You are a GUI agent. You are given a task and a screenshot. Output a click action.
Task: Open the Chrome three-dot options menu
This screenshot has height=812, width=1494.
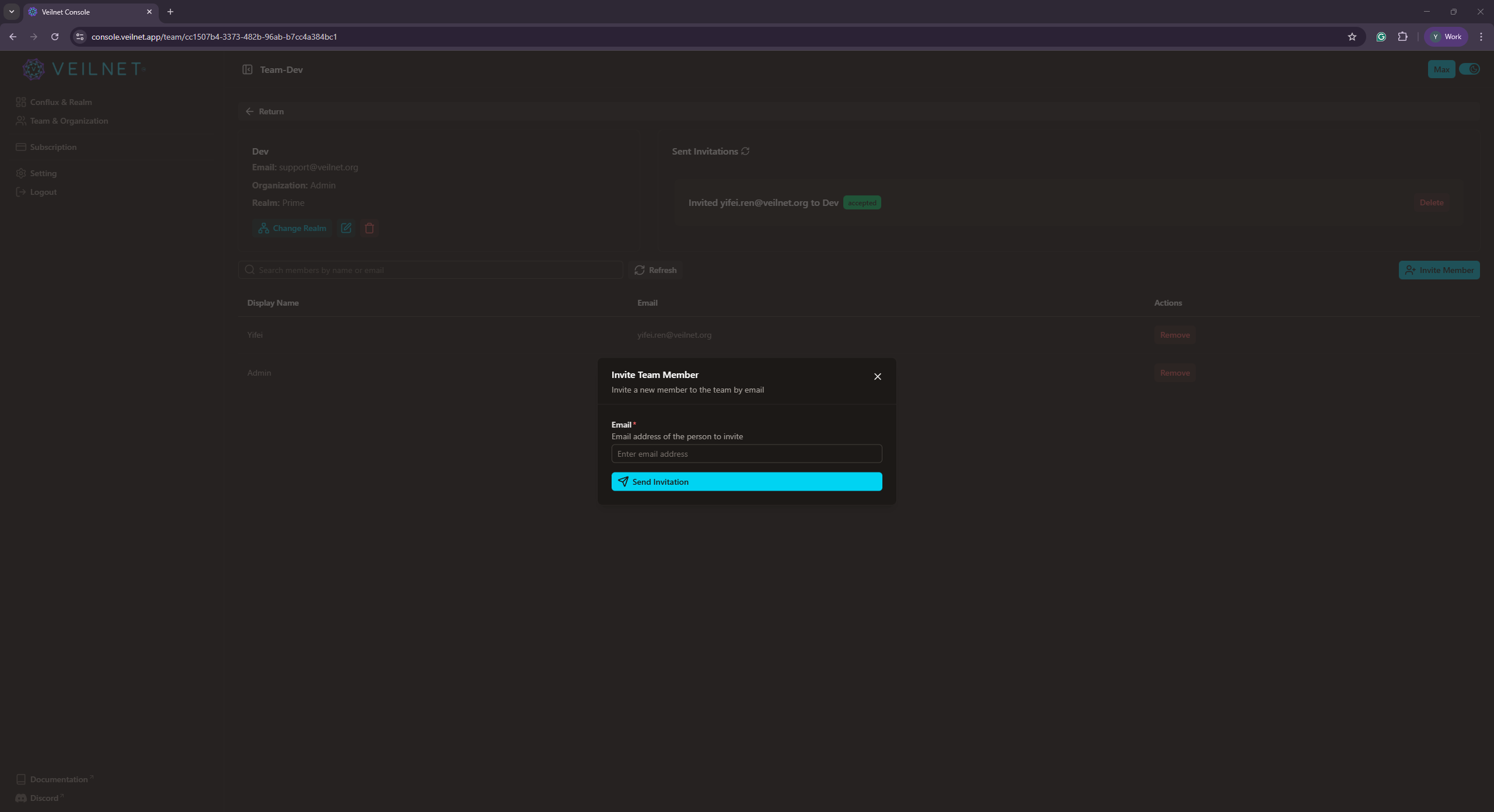[x=1481, y=36]
